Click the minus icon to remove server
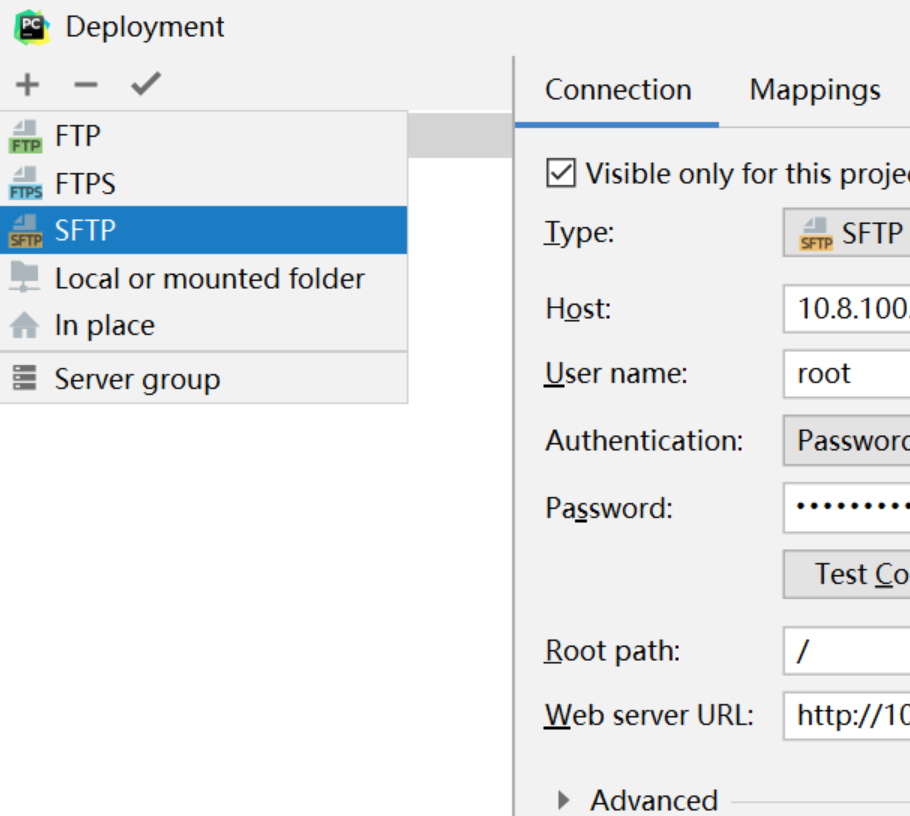Screen dimensions: 910x816 (86, 85)
